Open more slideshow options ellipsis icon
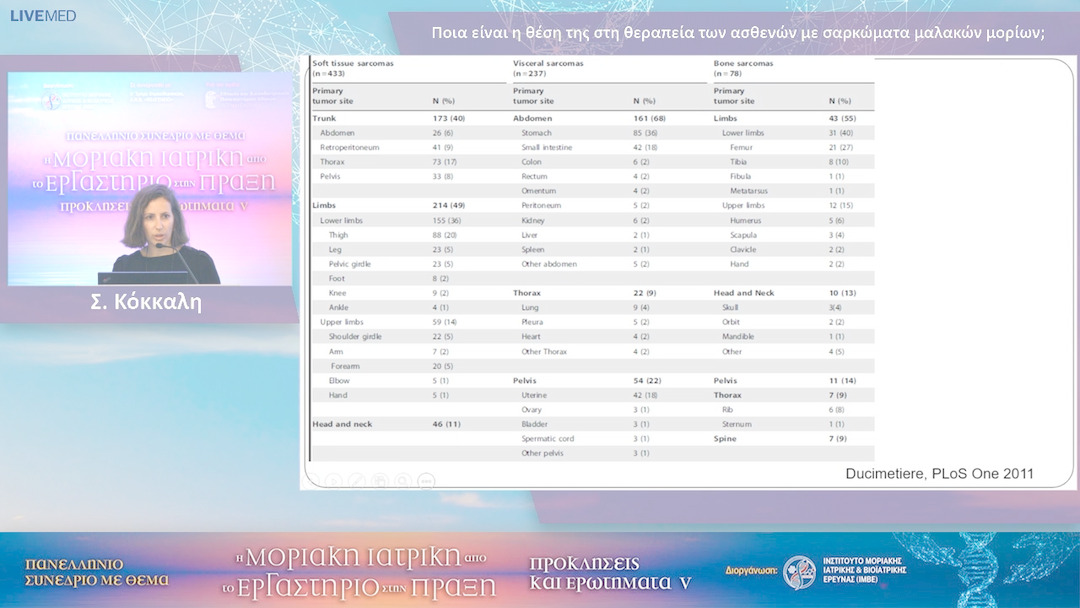This screenshot has height=608, width=1080. 426,481
